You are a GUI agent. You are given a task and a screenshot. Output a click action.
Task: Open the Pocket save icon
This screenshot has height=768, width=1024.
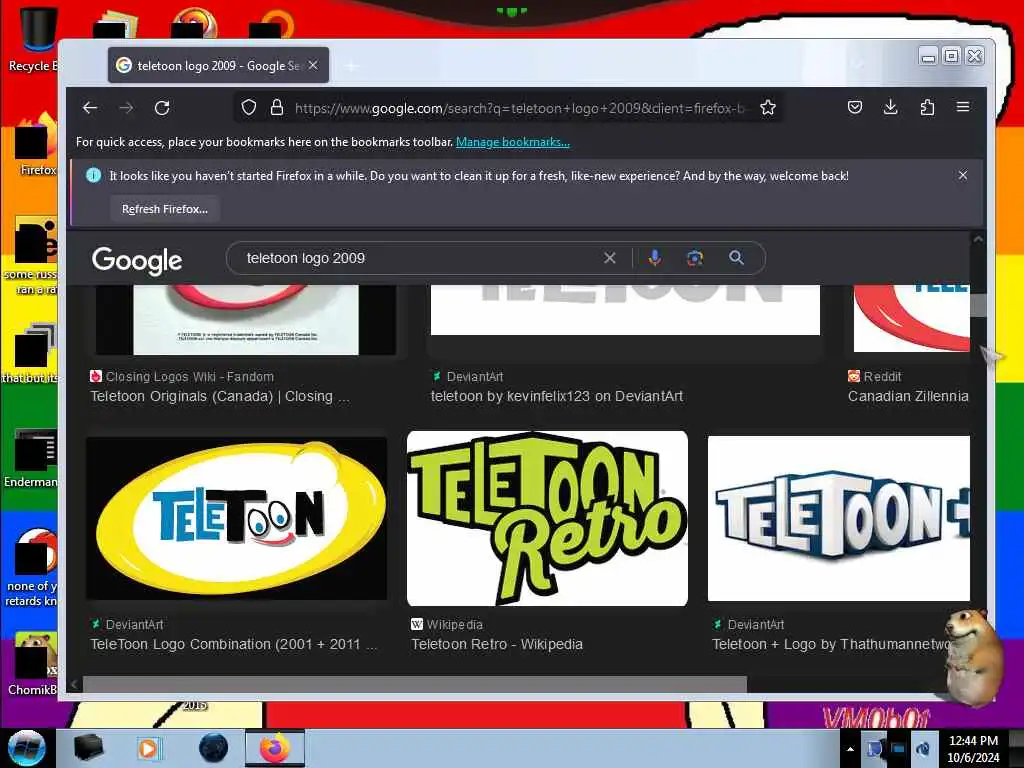coord(855,107)
